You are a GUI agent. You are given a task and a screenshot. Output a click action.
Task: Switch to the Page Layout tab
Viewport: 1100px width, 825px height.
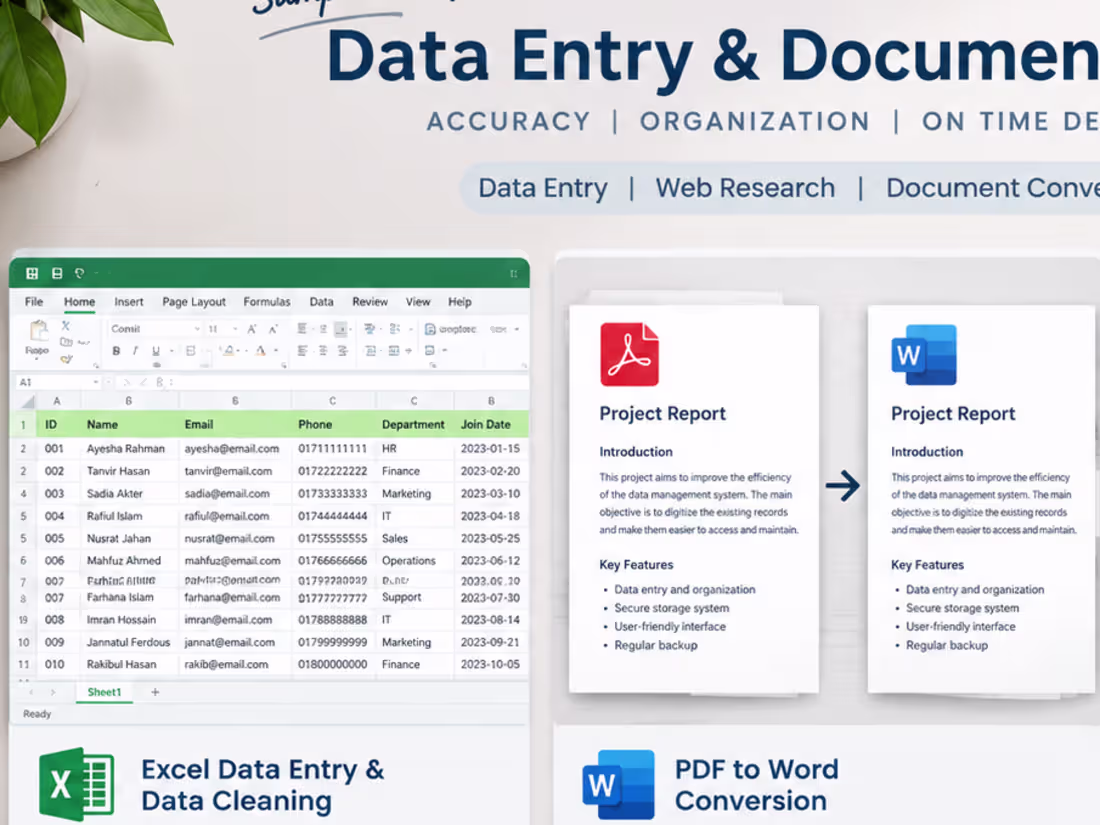(x=194, y=302)
